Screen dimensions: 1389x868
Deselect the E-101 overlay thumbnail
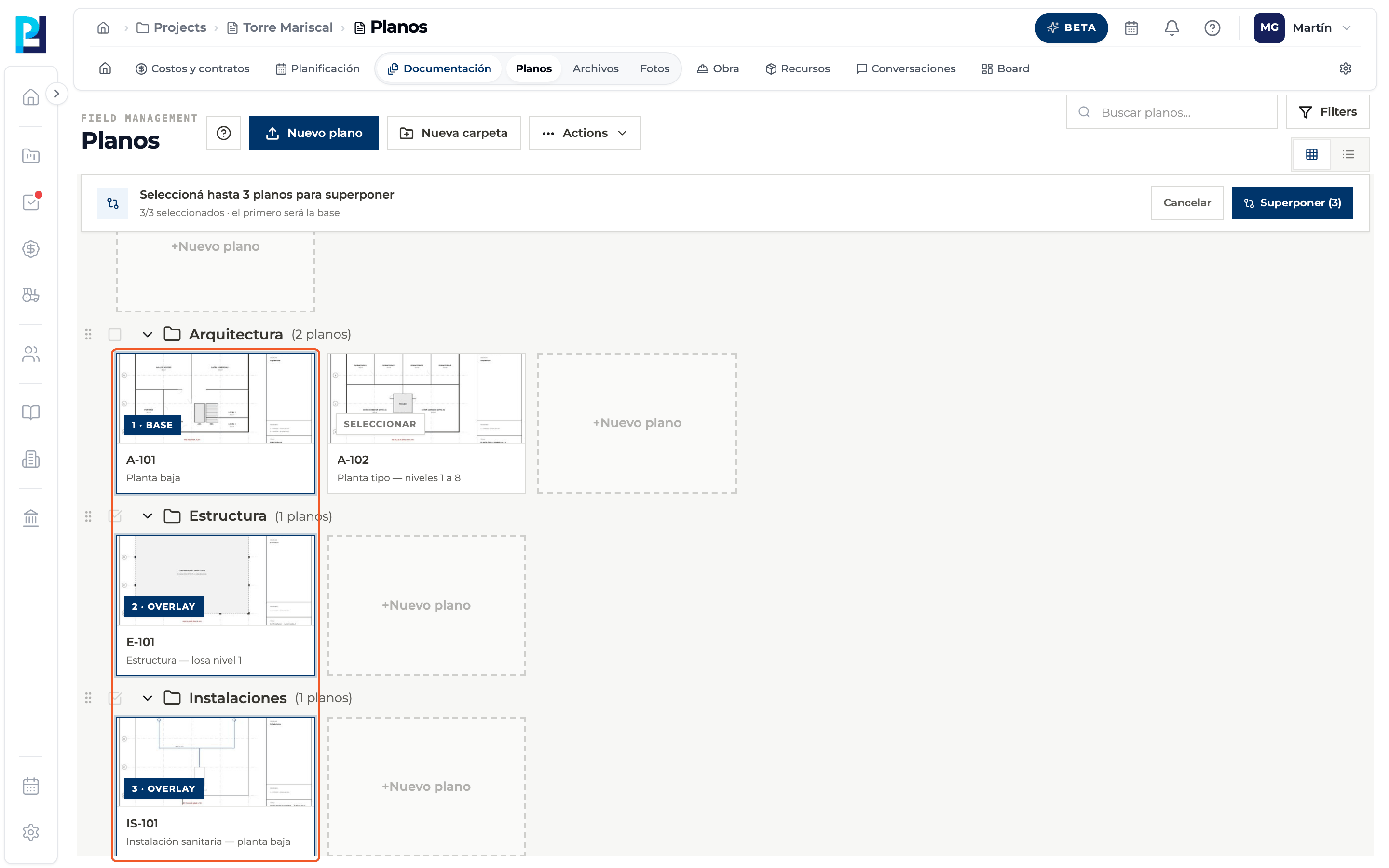(x=216, y=581)
